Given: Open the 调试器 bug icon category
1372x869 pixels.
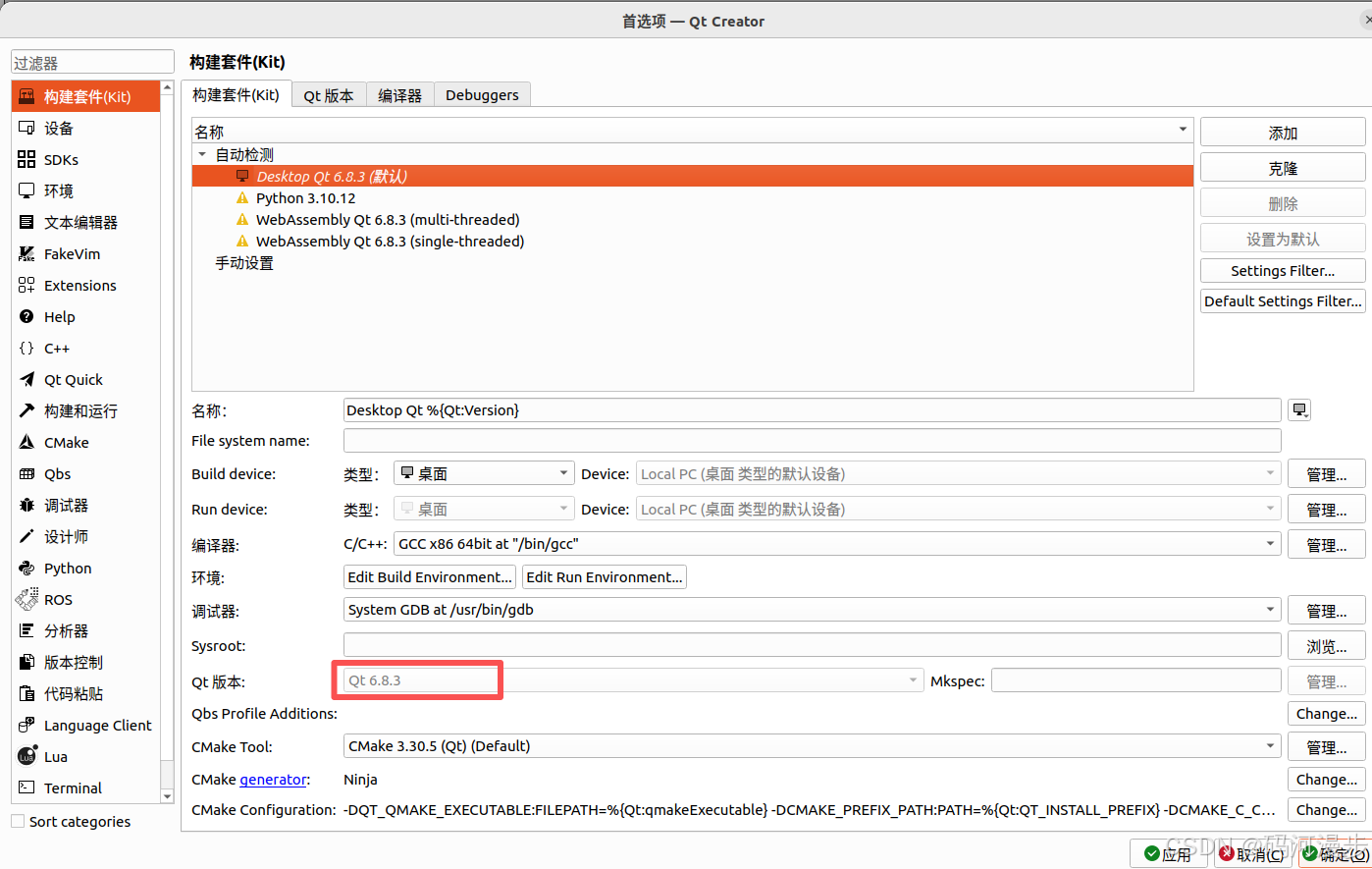Looking at the screenshot, I should 26,505.
